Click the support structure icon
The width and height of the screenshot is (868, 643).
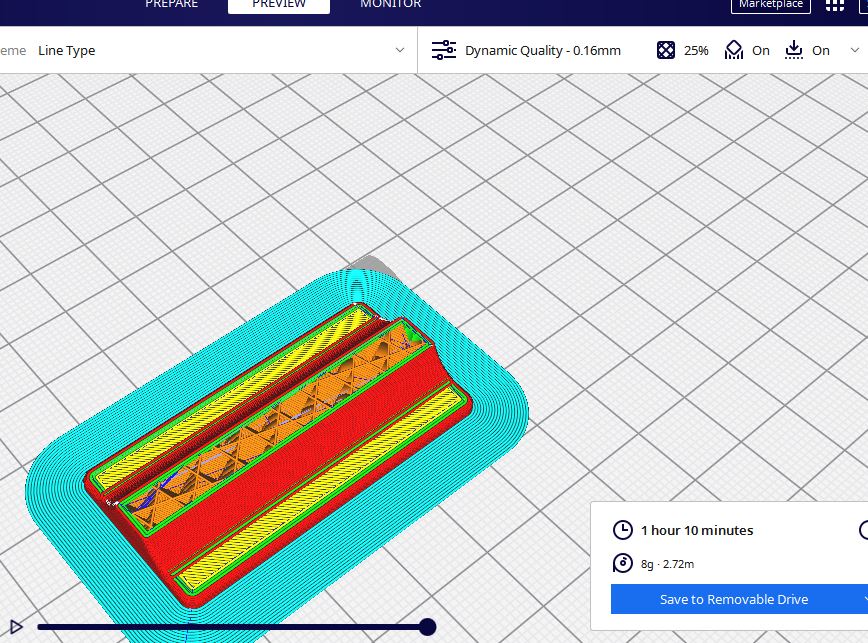coord(735,50)
